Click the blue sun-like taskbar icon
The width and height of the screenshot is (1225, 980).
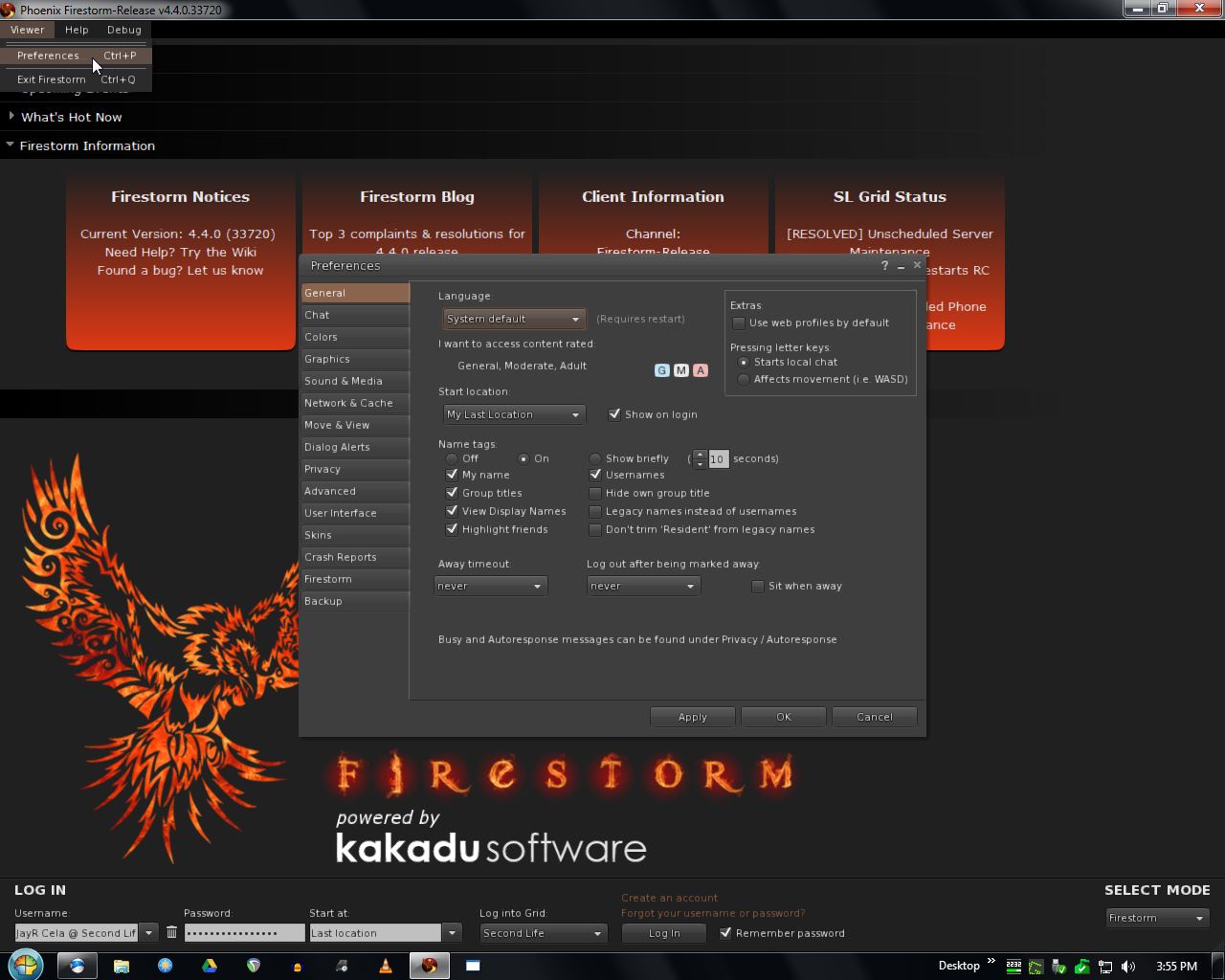coord(165,966)
